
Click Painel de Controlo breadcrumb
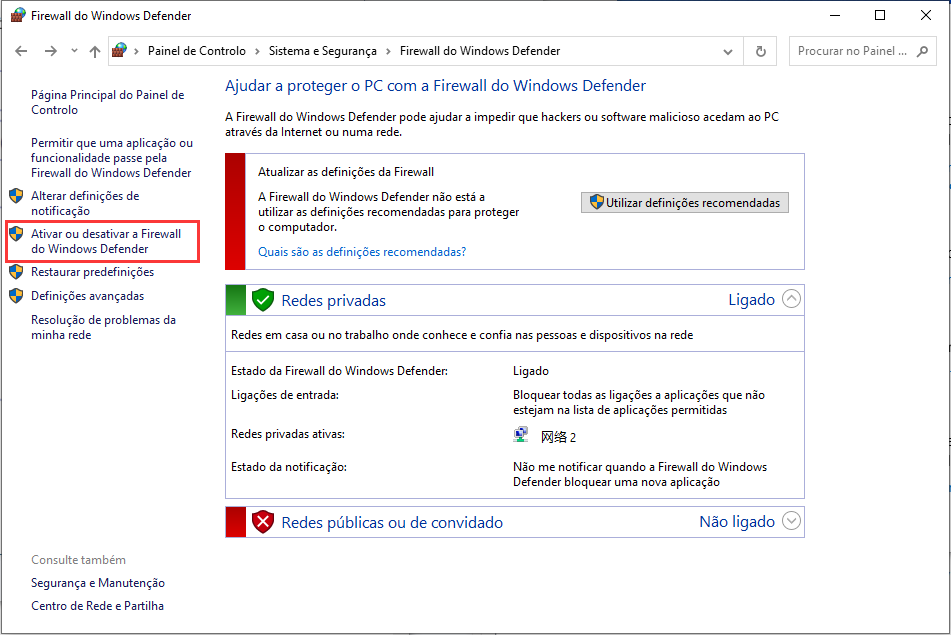pyautogui.click(x=197, y=51)
